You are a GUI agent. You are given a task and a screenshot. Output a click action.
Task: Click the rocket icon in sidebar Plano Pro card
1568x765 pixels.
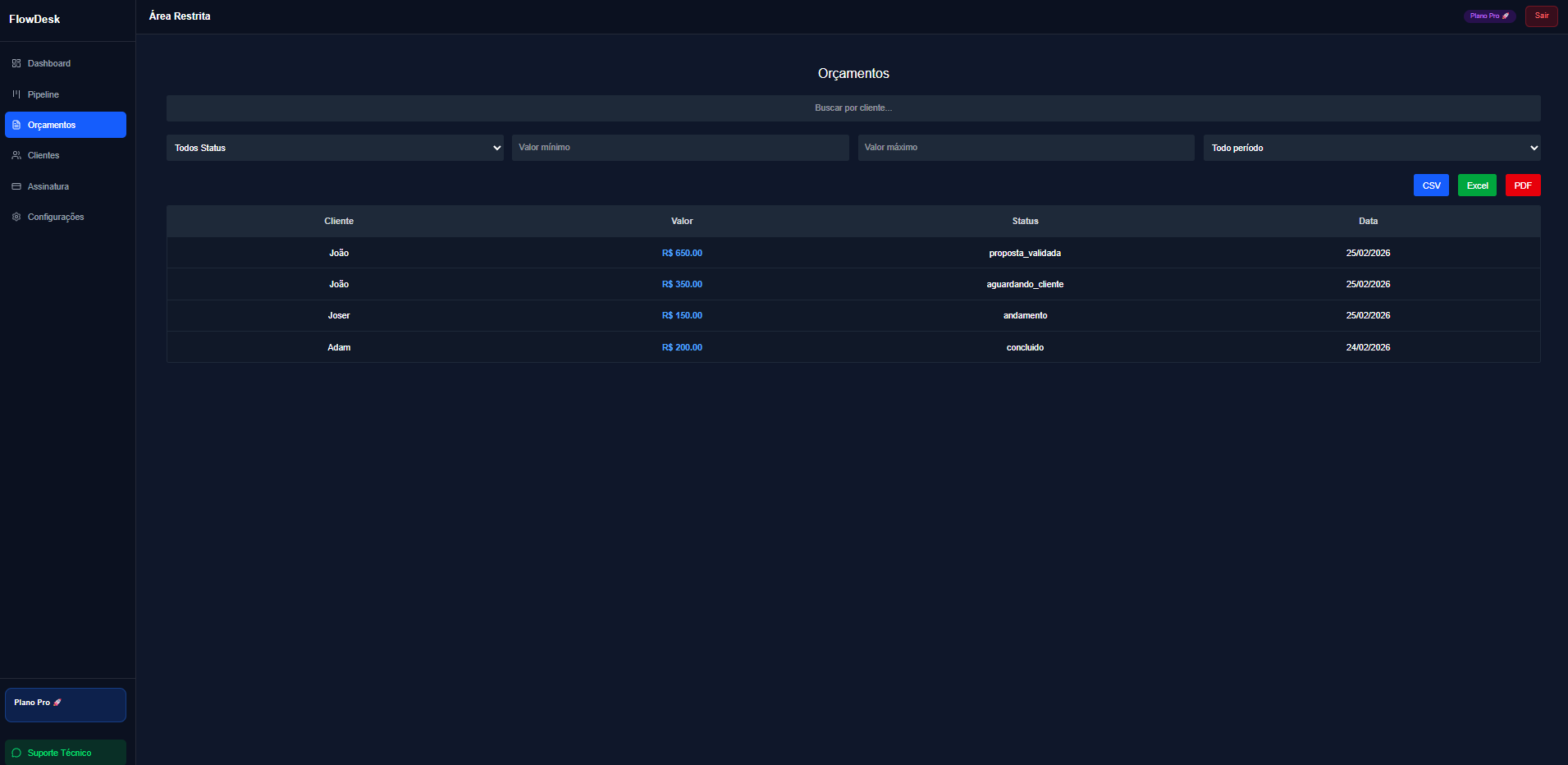[57, 703]
